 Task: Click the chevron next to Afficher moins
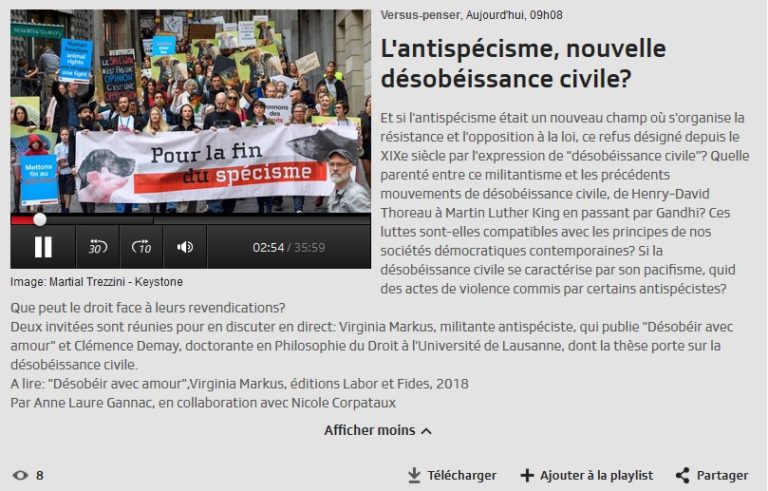pyautogui.click(x=426, y=431)
